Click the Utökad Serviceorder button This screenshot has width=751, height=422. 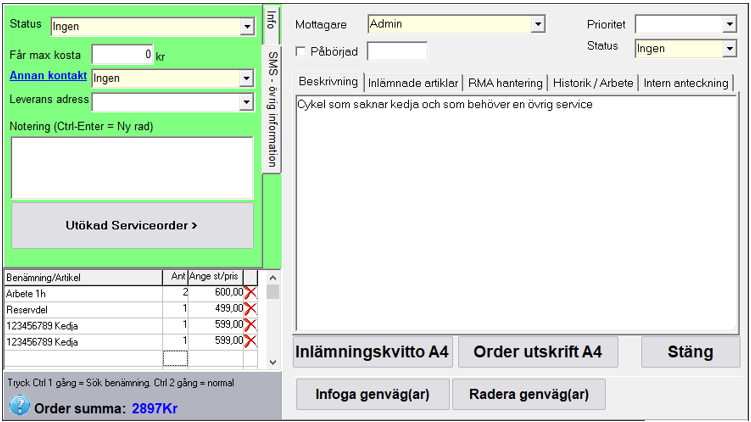tap(132, 226)
